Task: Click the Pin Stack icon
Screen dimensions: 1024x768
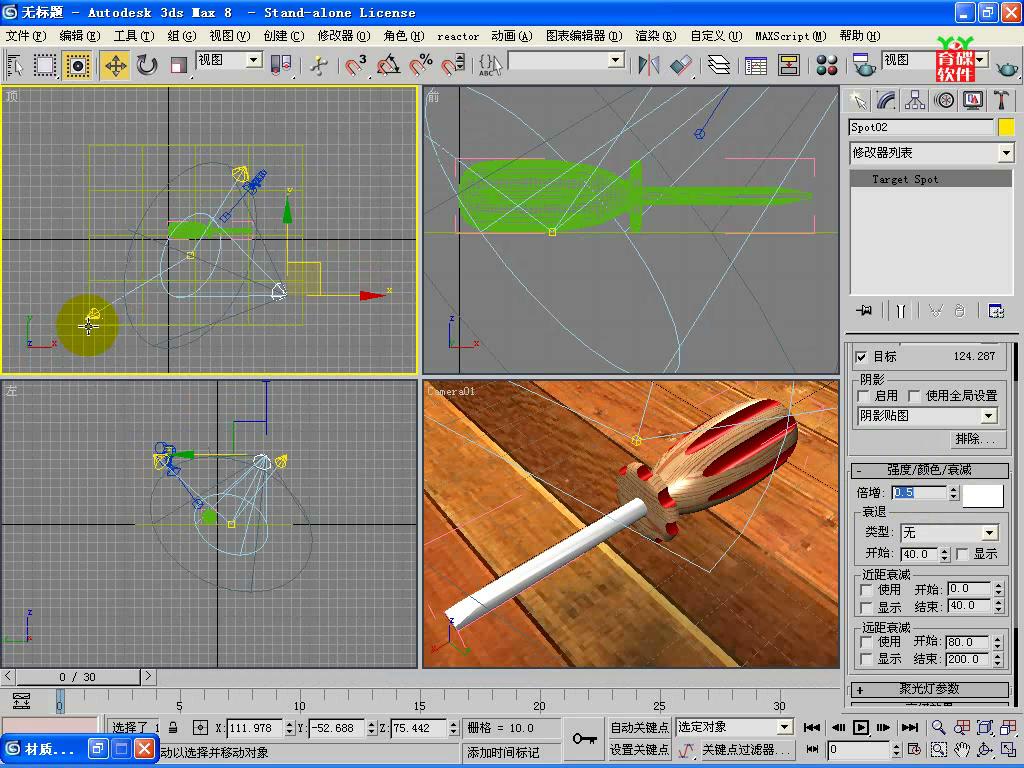Action: point(864,311)
